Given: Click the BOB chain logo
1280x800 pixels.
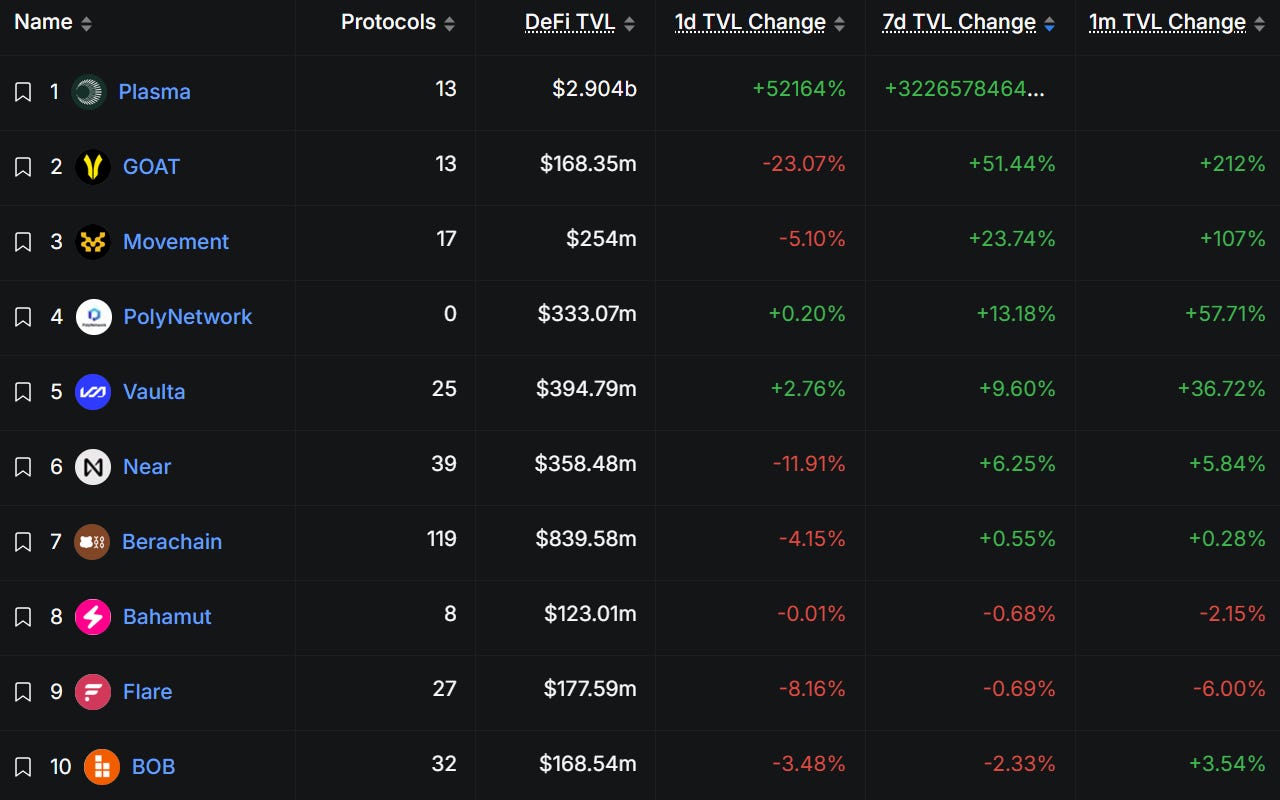Looking at the screenshot, I should 102,767.
